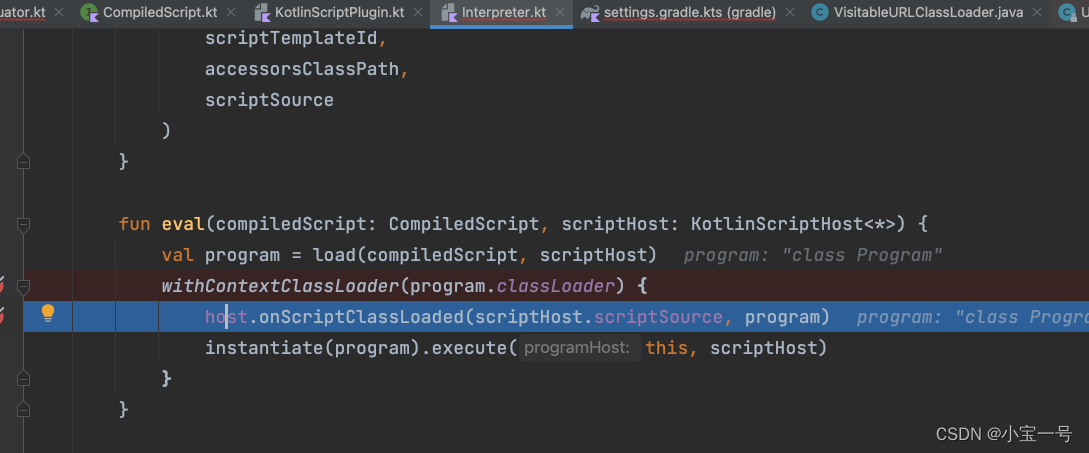The width and height of the screenshot is (1089, 453).
Task: Click the Gradle elephant icon on settings.gradle.kts tab
Action: point(590,12)
